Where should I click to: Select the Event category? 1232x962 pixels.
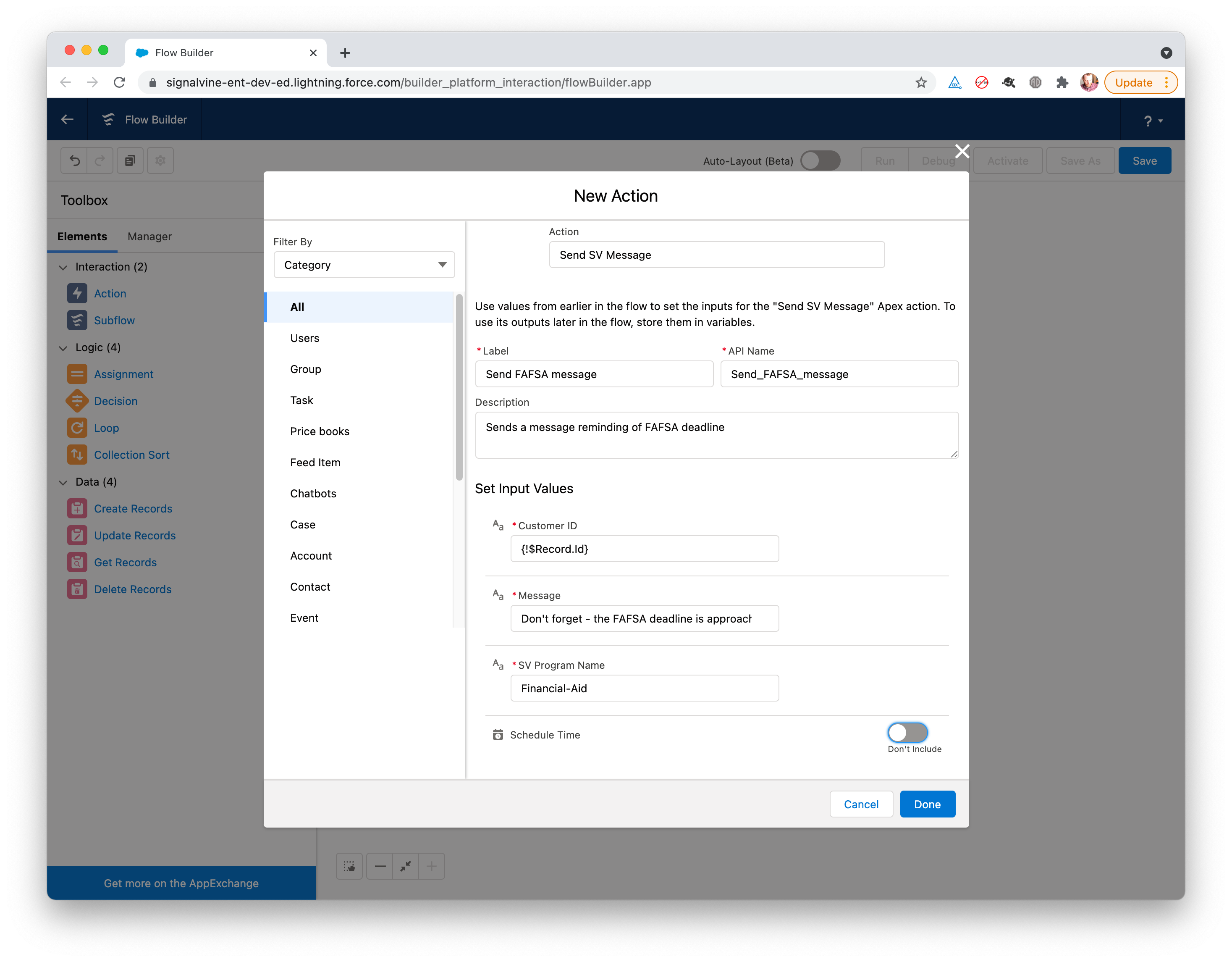(x=359, y=618)
